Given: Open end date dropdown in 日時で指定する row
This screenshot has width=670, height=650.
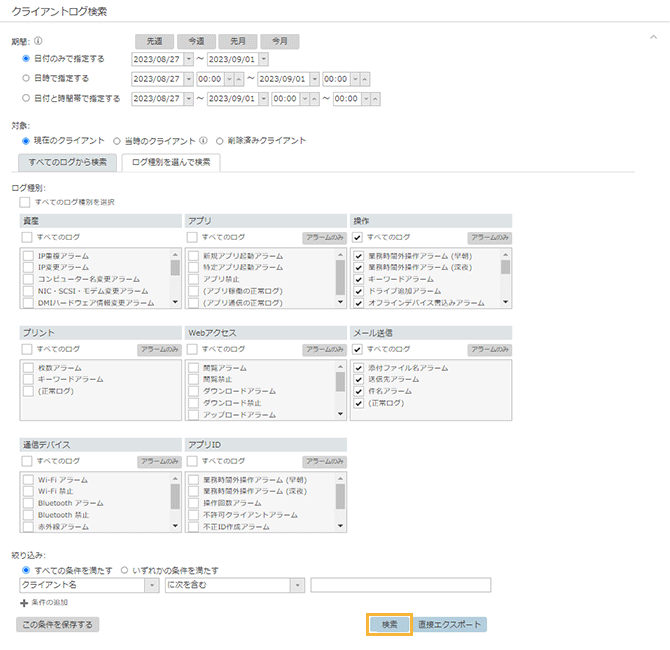Looking at the screenshot, I should [314, 79].
